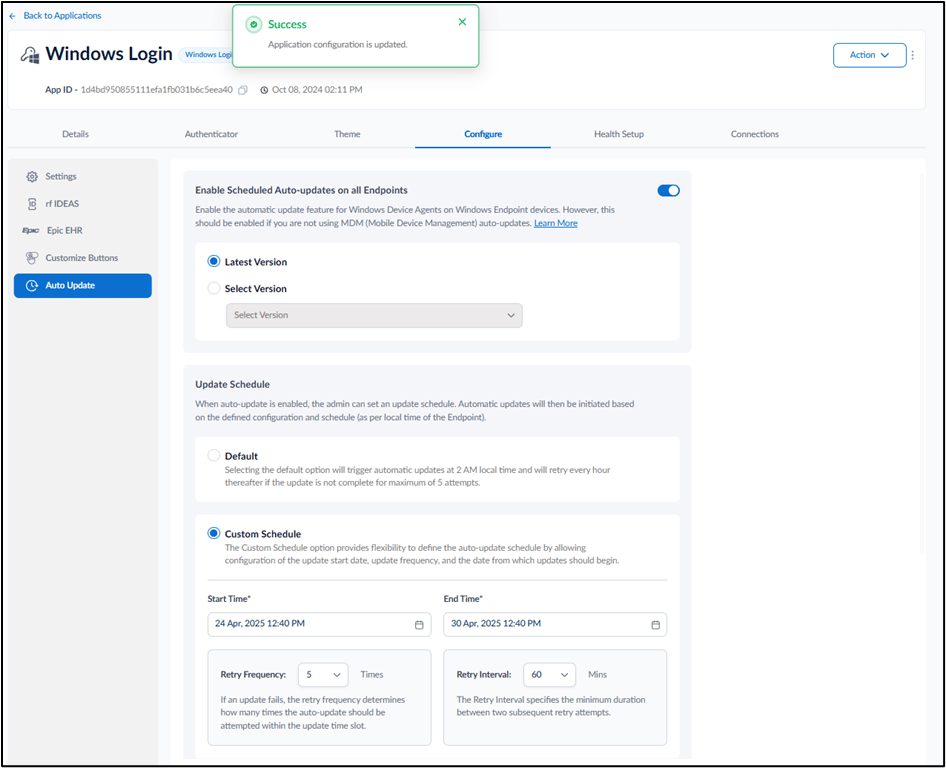Open the Action dropdown button

[869, 55]
